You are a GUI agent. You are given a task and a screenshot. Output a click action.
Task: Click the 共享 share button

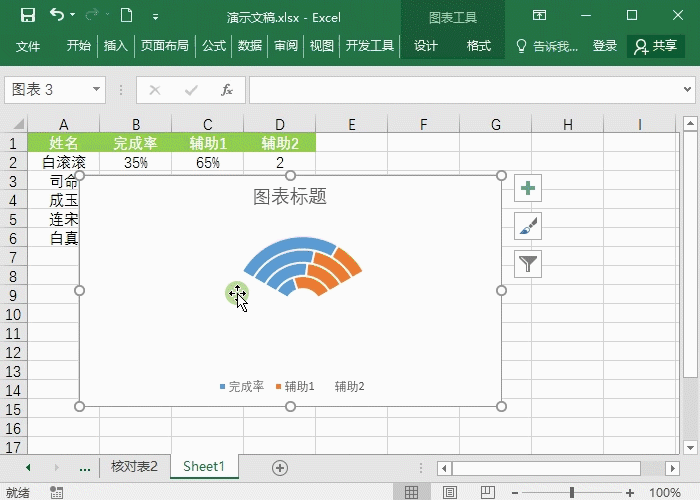[656, 46]
